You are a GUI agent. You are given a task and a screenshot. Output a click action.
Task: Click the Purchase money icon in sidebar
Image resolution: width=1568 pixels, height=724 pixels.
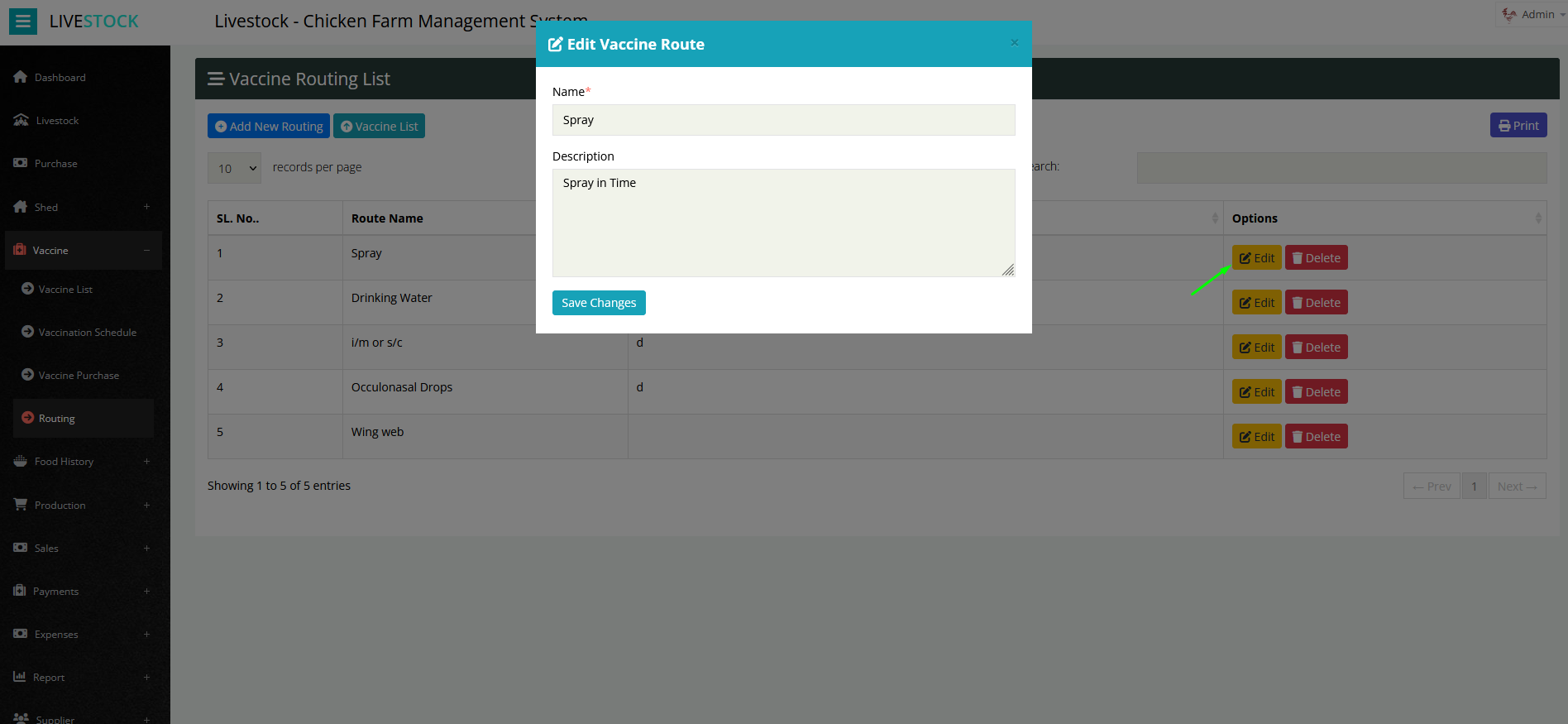(21, 163)
